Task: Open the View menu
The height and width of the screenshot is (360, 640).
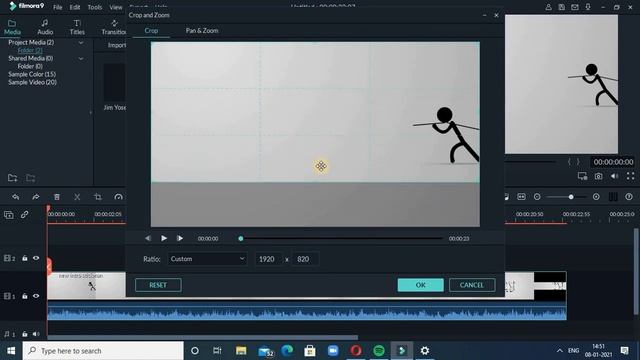Action: coord(116,7)
